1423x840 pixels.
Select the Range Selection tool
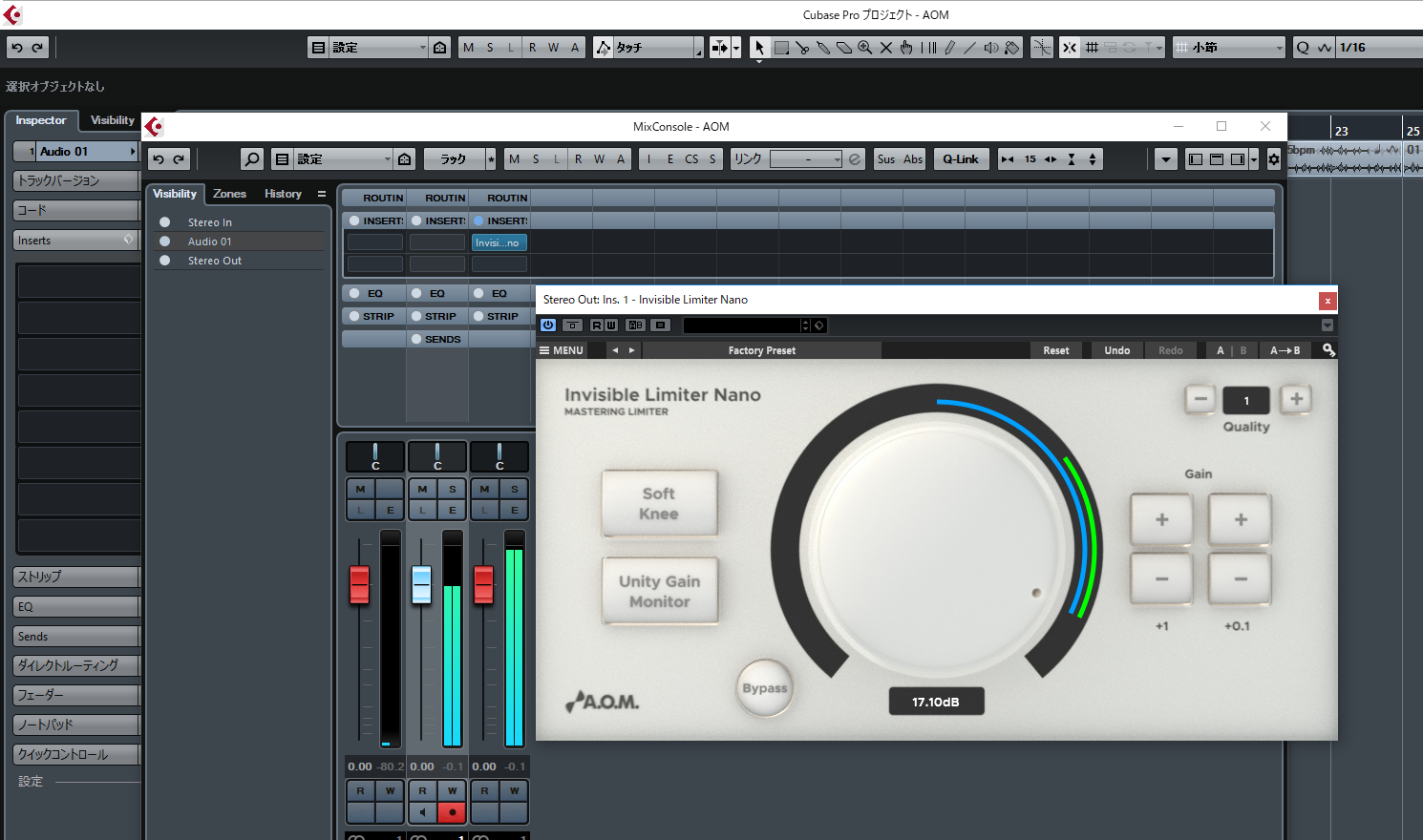coord(781,47)
